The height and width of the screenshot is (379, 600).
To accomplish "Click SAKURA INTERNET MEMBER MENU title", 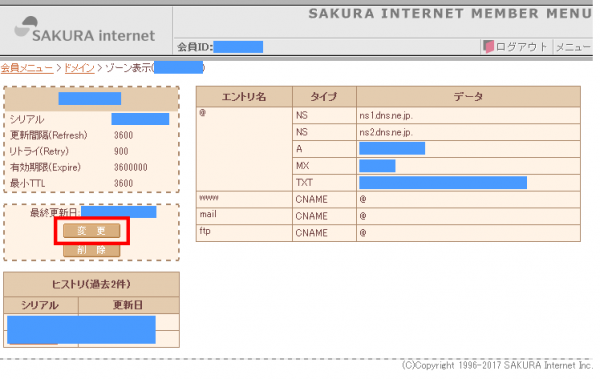I will pyautogui.click(x=450, y=13).
